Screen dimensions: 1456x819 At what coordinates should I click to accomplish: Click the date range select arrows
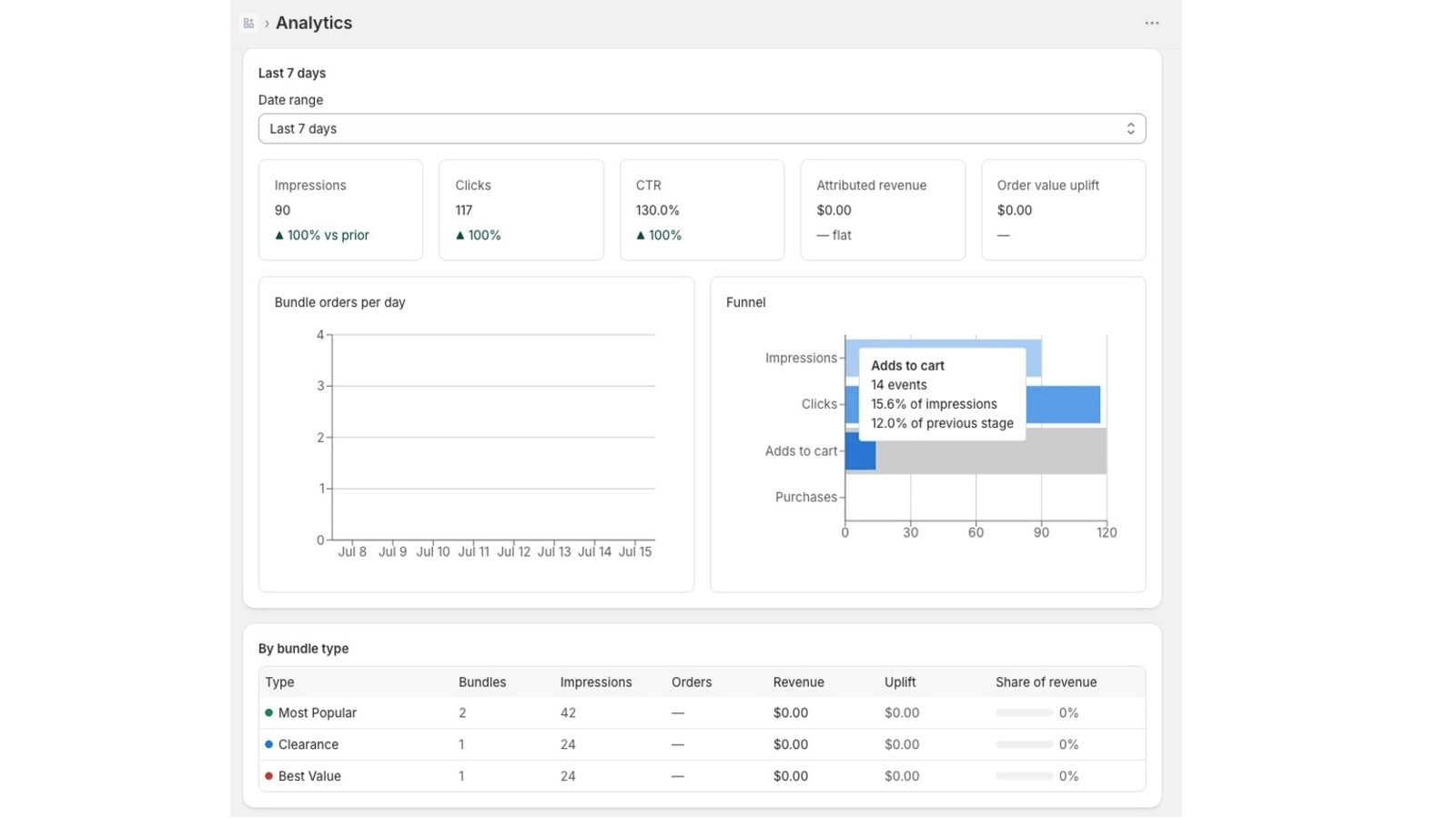1130,129
